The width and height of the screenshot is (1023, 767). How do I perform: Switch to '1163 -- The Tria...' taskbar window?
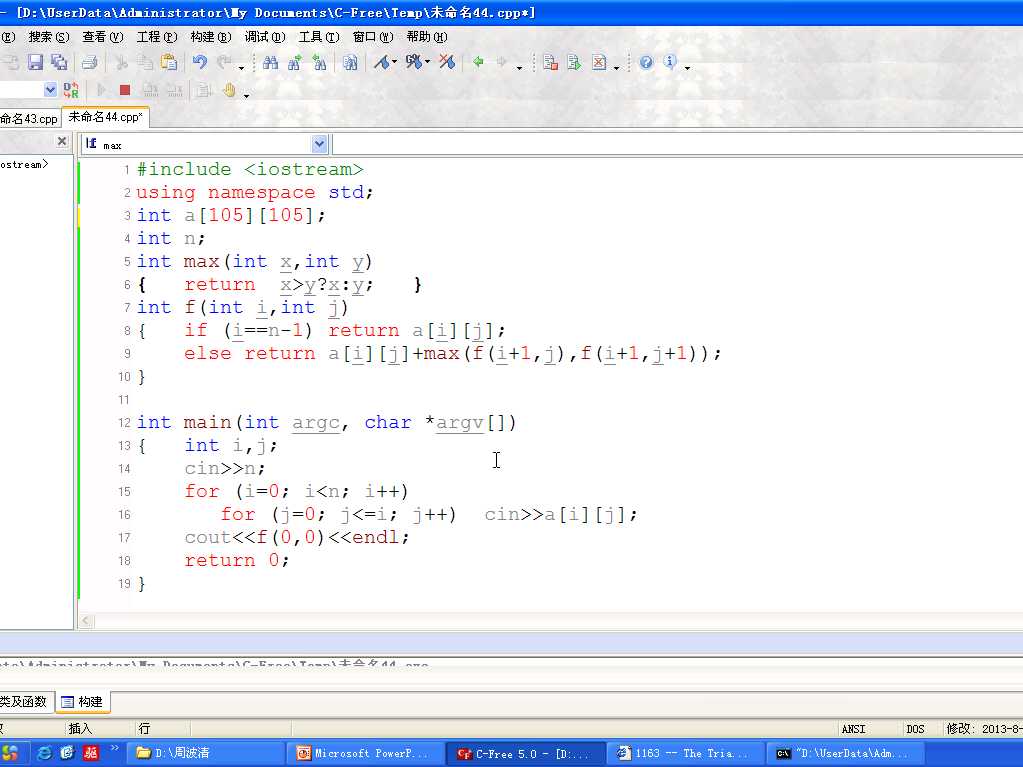(x=687, y=753)
